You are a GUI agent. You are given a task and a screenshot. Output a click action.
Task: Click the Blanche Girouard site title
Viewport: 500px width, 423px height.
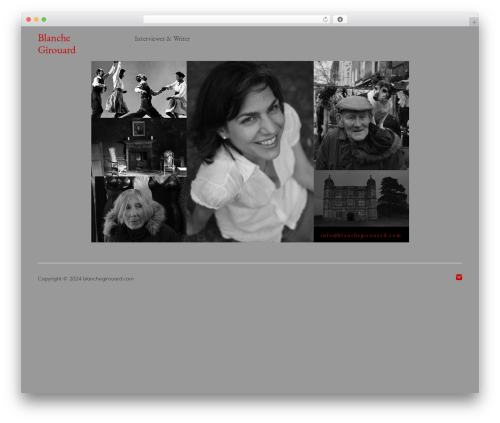57,44
